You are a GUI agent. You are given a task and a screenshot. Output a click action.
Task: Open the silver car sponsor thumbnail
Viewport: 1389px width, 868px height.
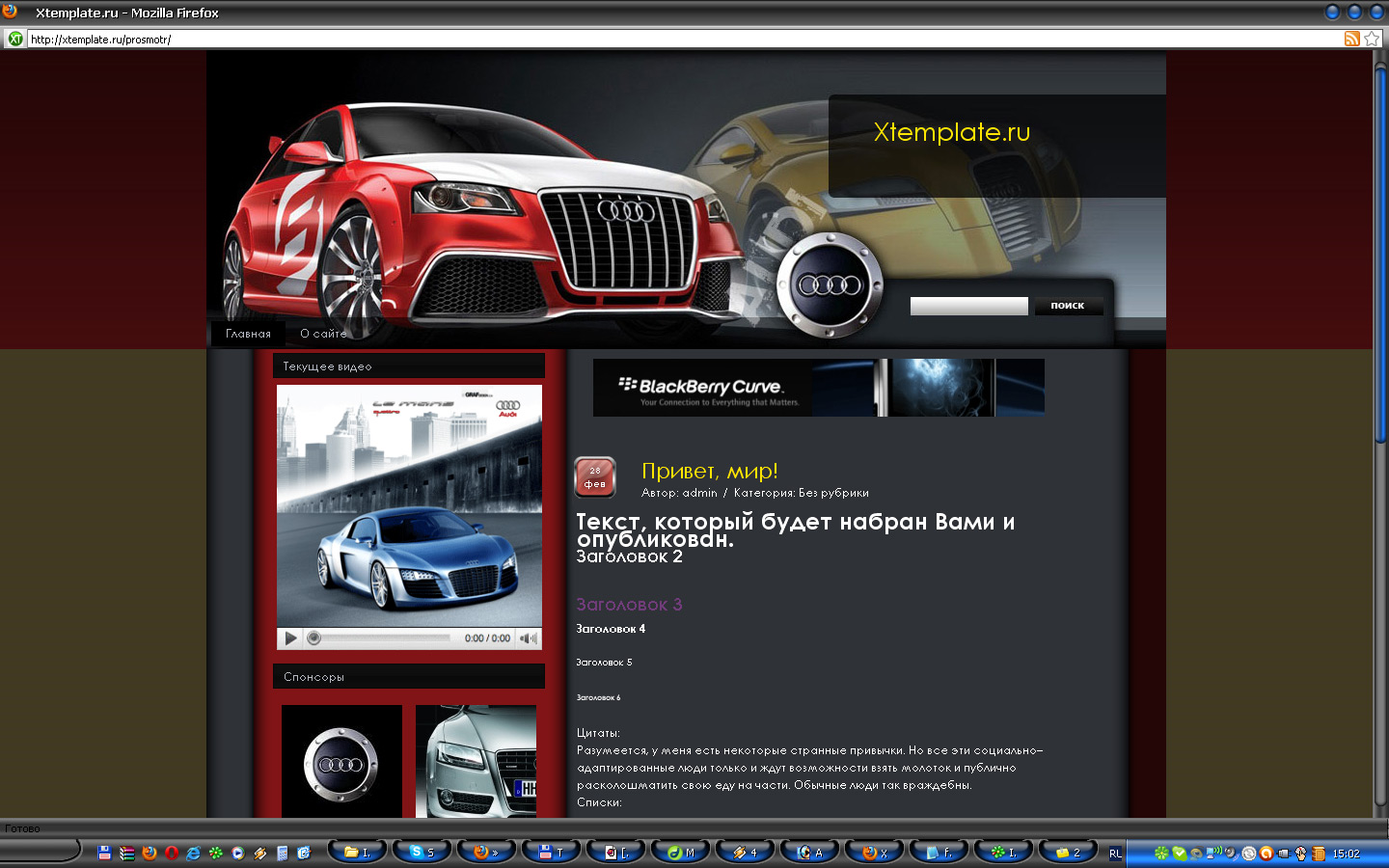(476, 762)
